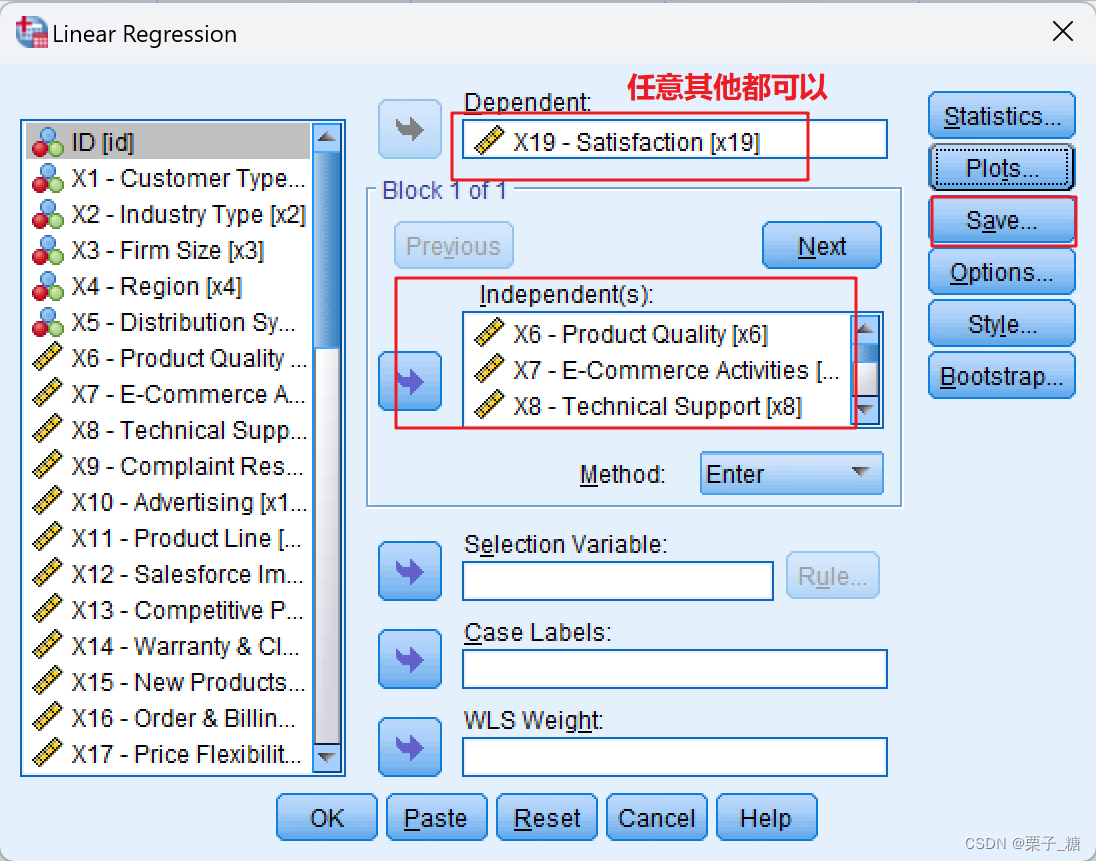Click the arrow button beside Case Labels

[x=410, y=659]
